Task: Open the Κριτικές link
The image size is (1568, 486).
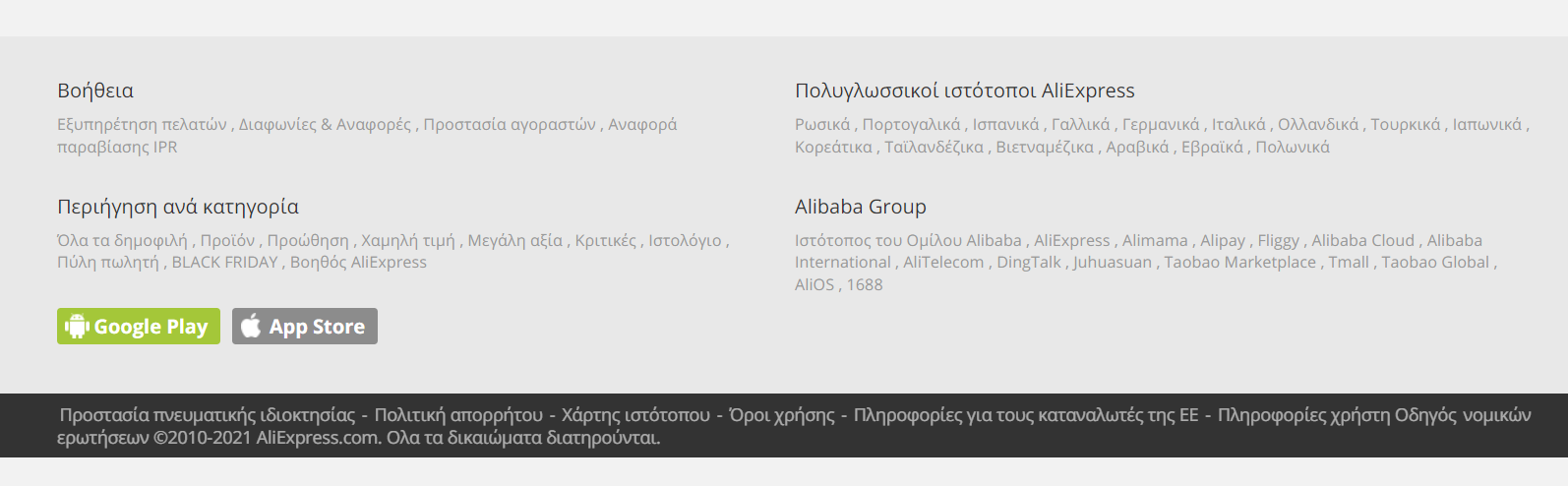Action: click(x=605, y=240)
